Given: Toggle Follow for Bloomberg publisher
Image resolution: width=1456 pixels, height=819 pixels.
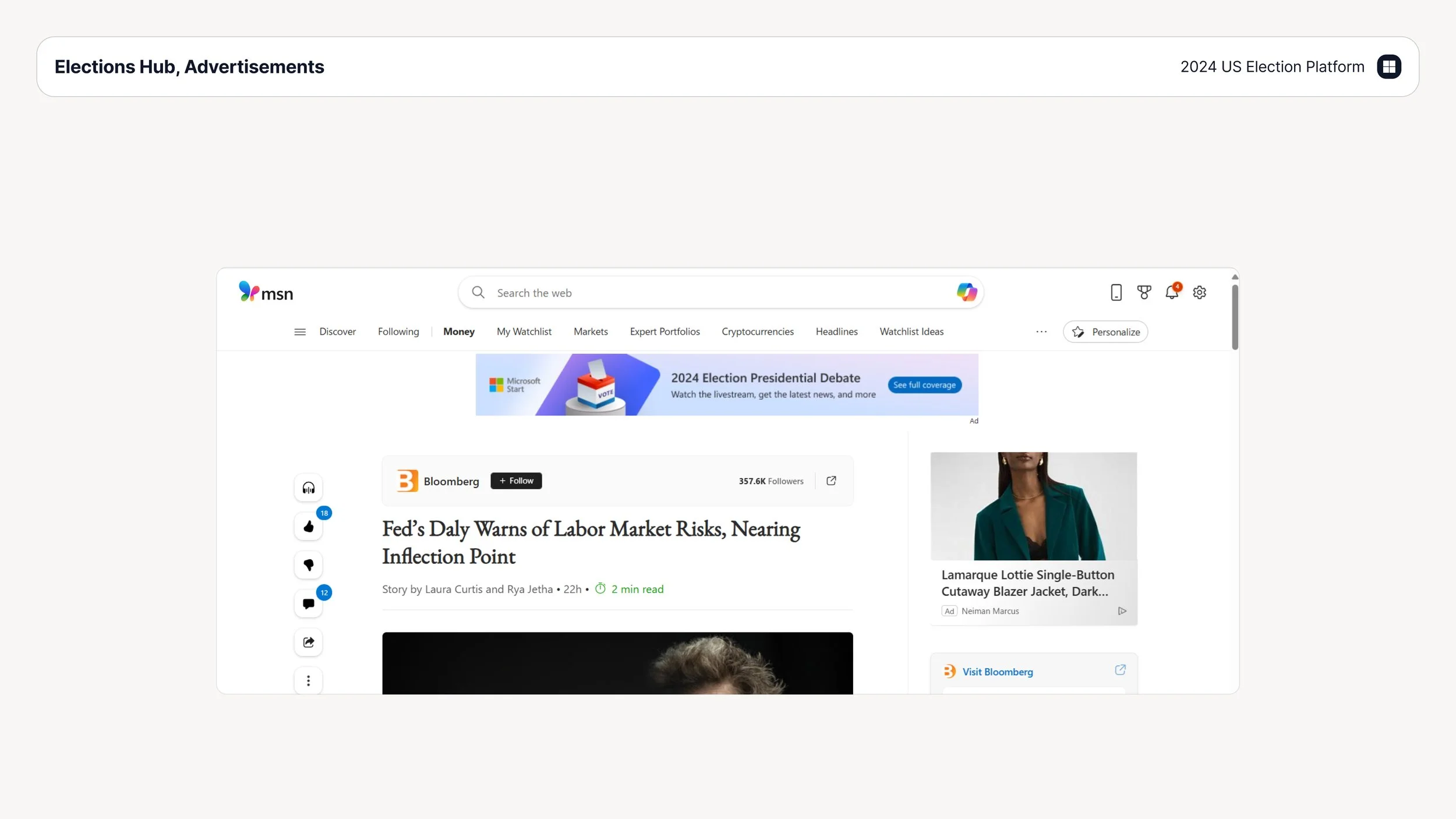Looking at the screenshot, I should click(516, 481).
